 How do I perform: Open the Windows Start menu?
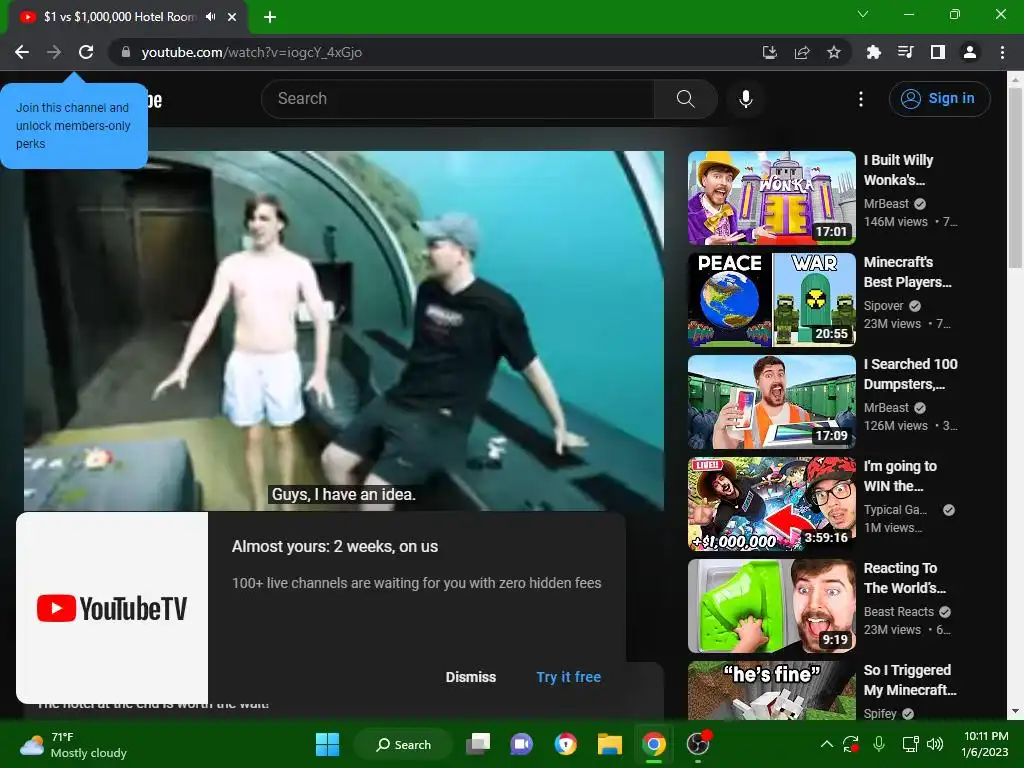pos(327,744)
